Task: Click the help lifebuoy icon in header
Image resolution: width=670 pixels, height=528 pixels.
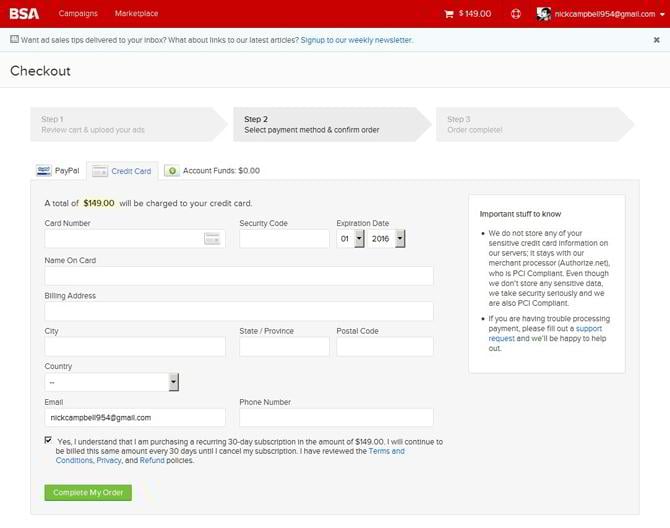Action: (x=516, y=14)
